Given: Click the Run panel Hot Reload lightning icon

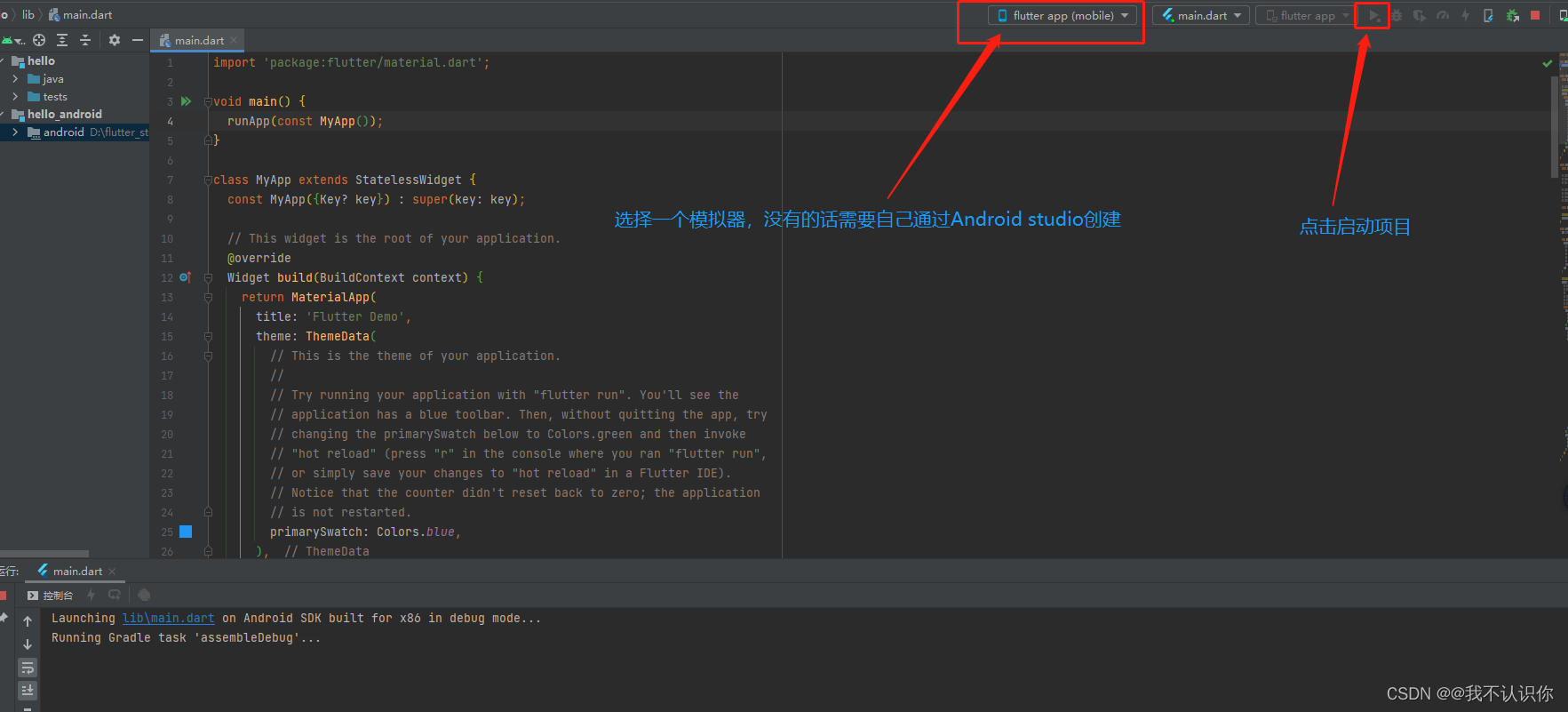Looking at the screenshot, I should click(91, 595).
